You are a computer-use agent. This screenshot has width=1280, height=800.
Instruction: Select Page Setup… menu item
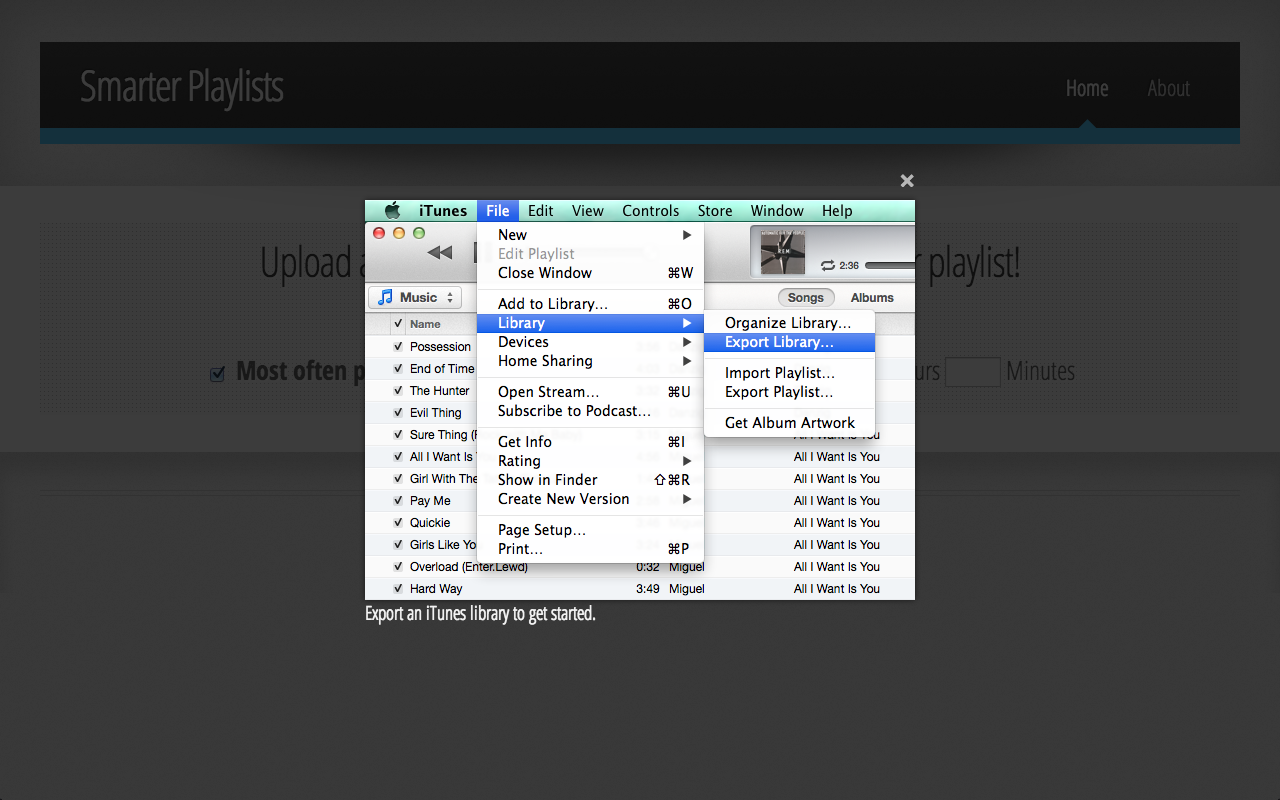pos(591,530)
